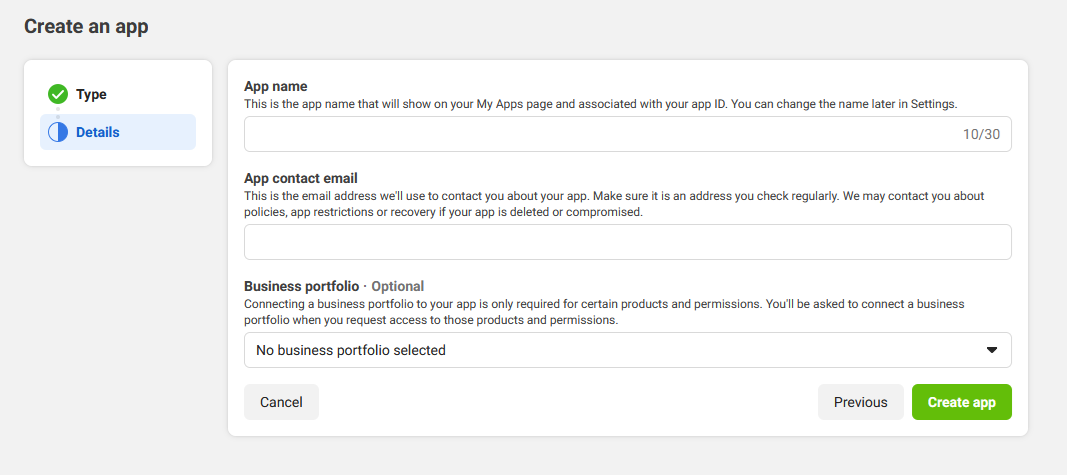Click the business portfolio description text
The height and width of the screenshot is (475, 1067).
604,312
